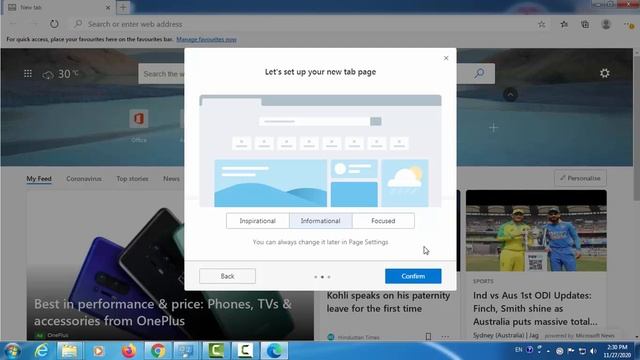
Task: Launch Internet Explorer from taskbar
Action: 42,351
